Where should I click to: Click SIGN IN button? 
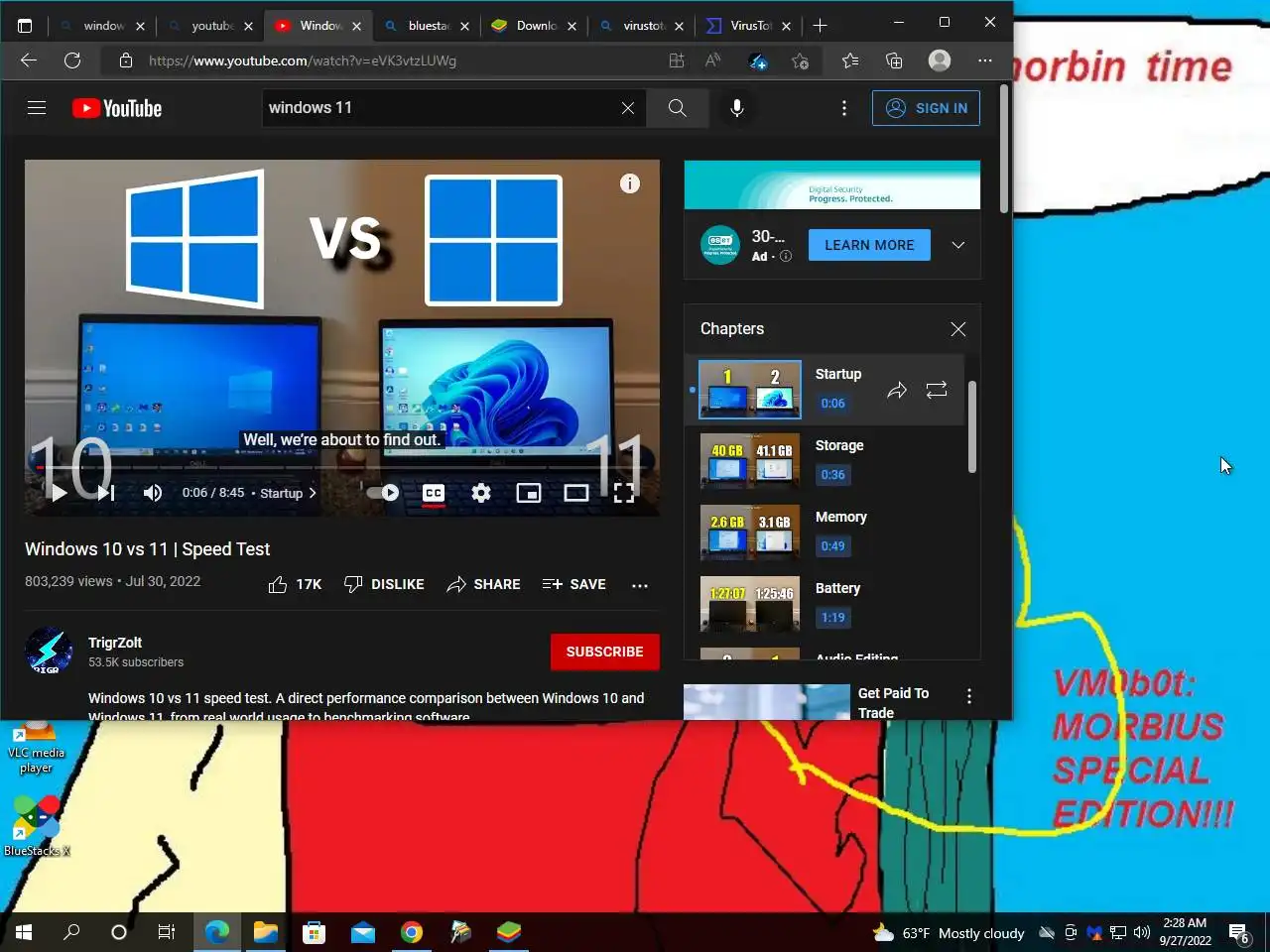(926, 108)
